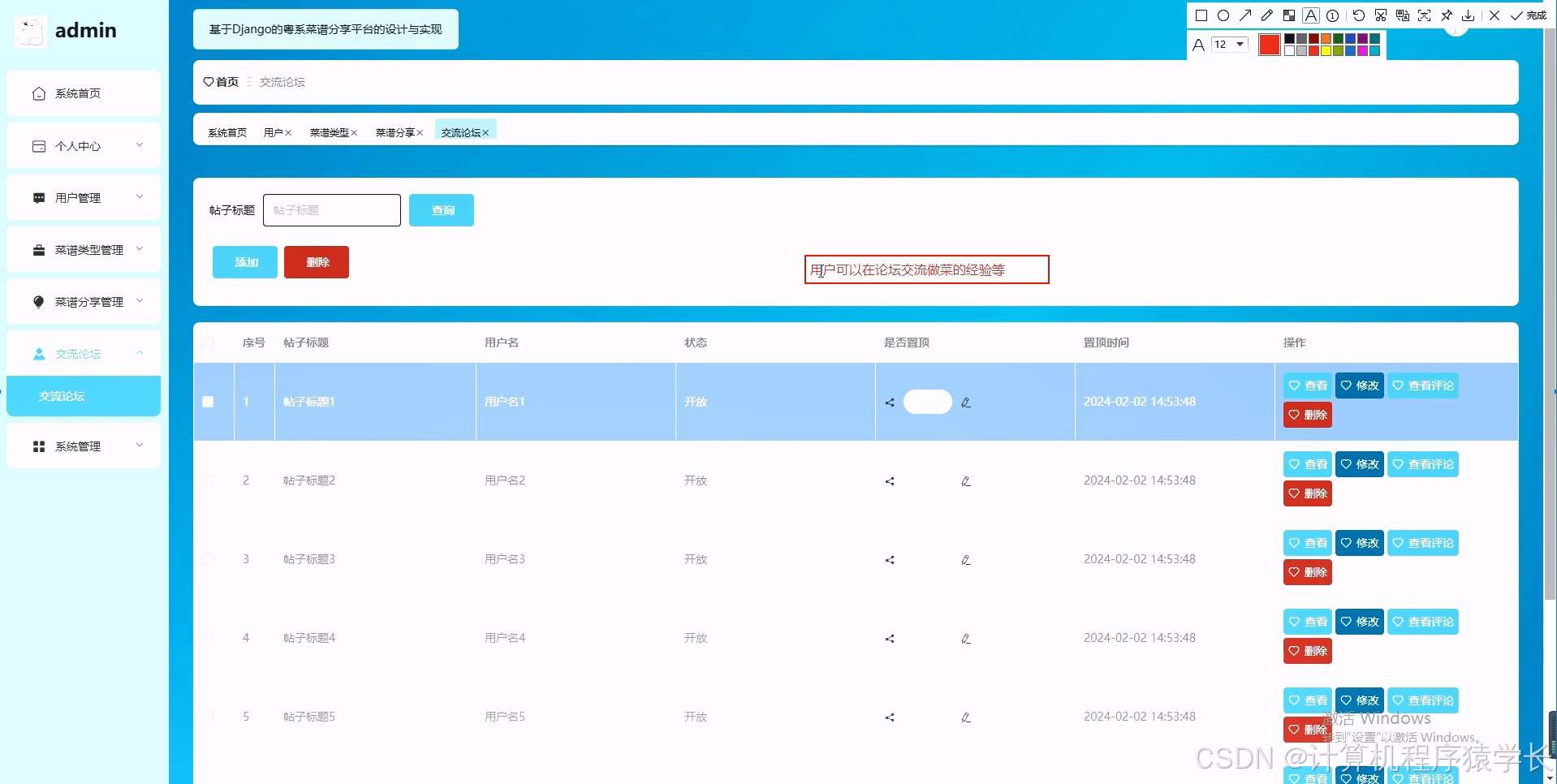1557x784 pixels.
Task: Click the 添加 button
Action: 245,262
